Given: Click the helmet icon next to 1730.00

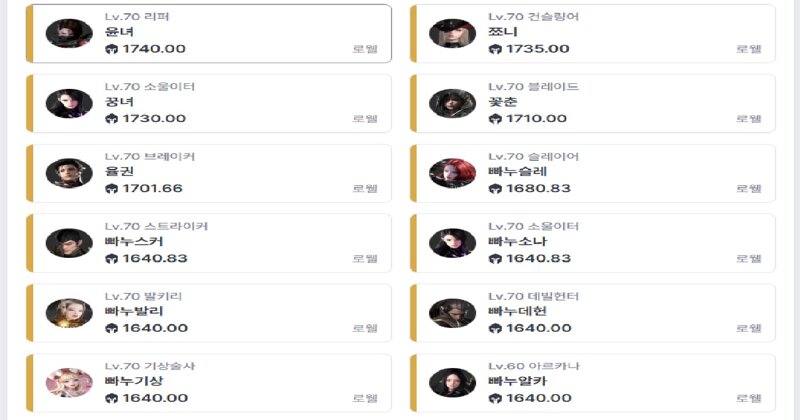Looking at the screenshot, I should 111,119.
